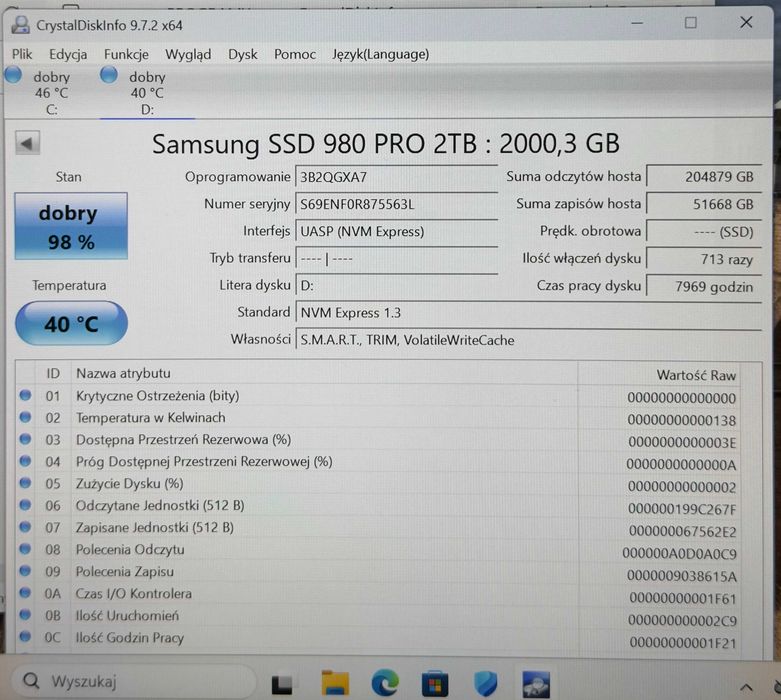Click the Tryb transferu field ---- | ----

tap(396, 259)
